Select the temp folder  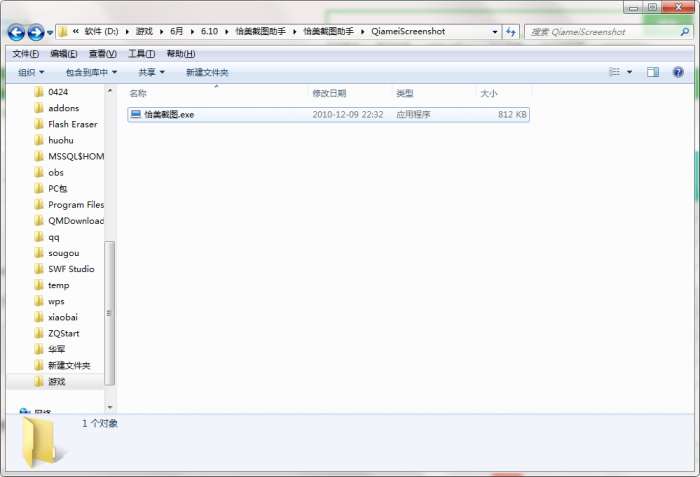pos(58,285)
